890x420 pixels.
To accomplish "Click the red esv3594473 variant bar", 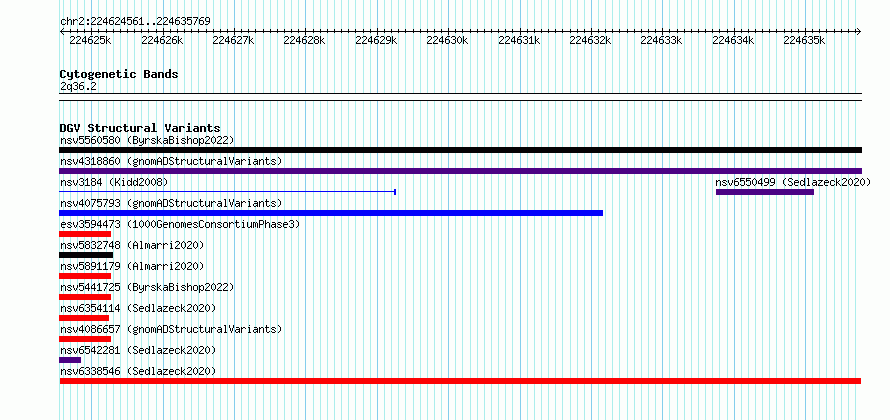I will coord(85,234).
